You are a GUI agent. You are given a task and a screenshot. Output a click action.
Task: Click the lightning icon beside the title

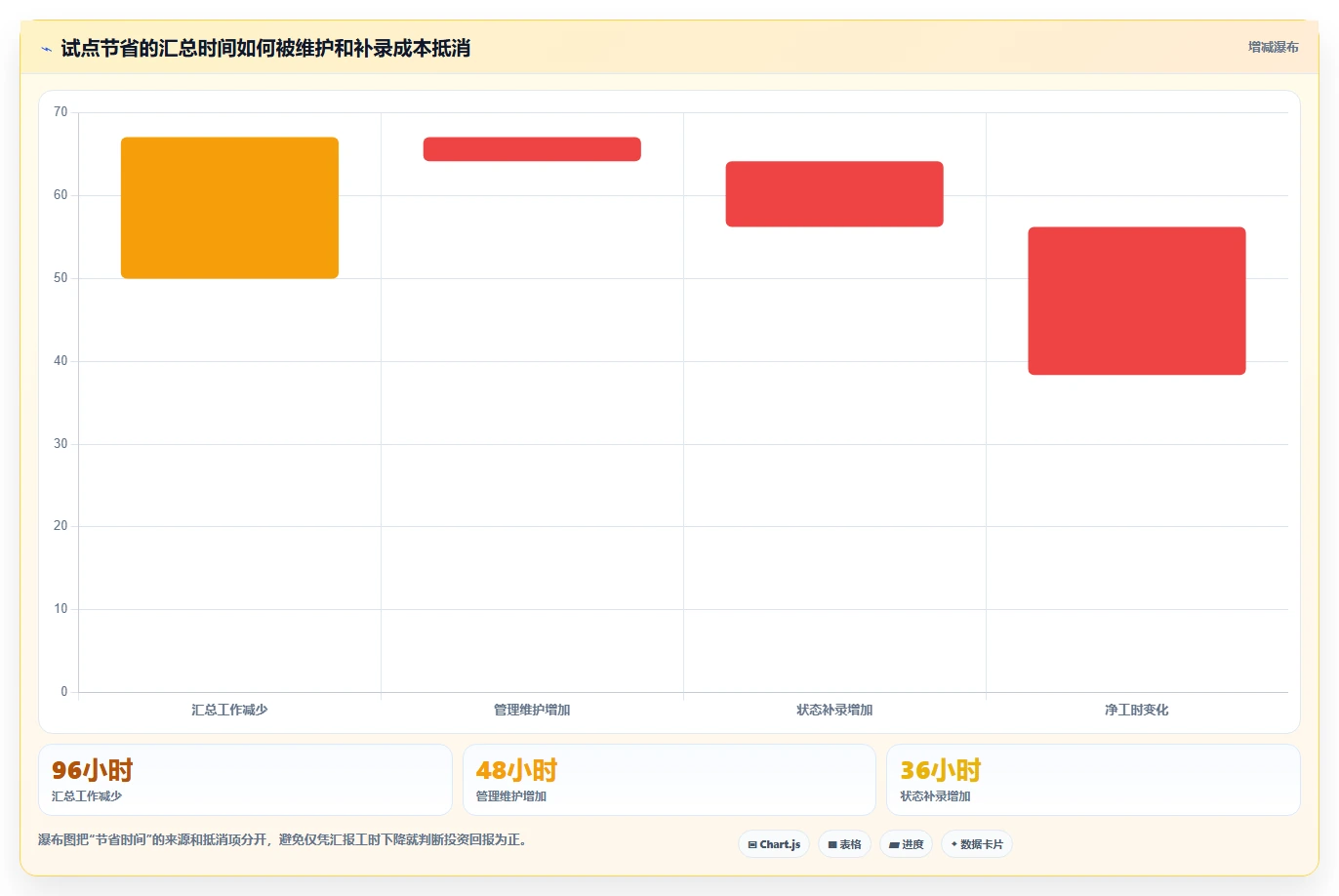tap(46, 49)
